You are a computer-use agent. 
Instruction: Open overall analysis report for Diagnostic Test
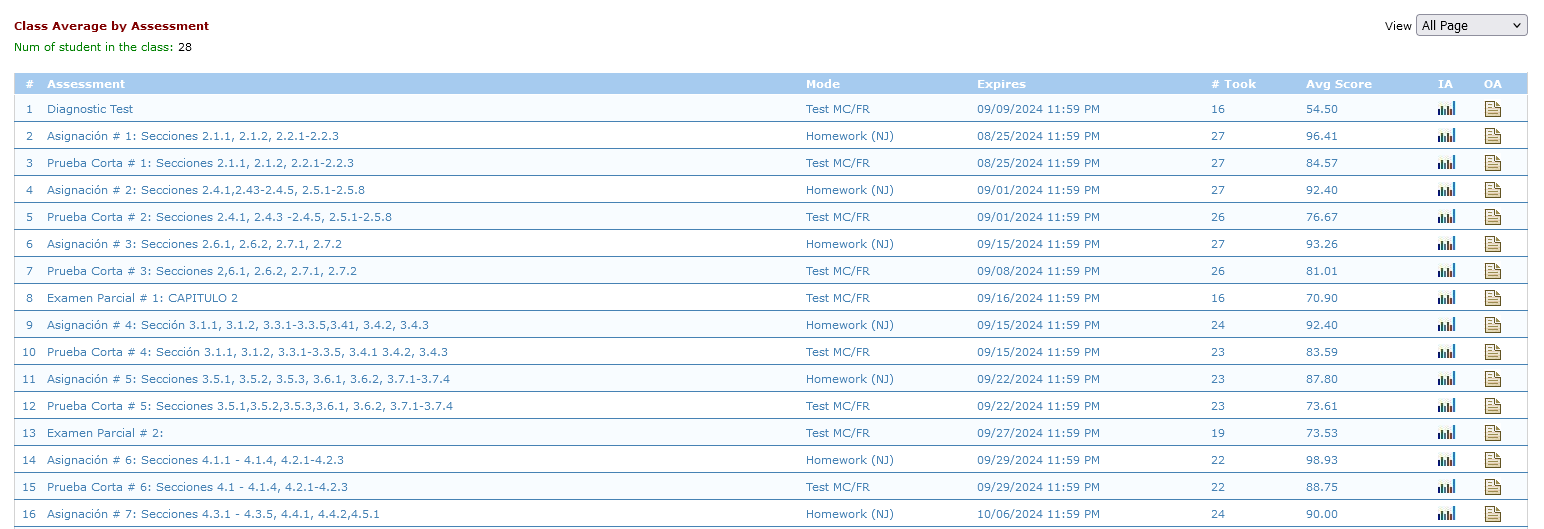pyautogui.click(x=1493, y=109)
